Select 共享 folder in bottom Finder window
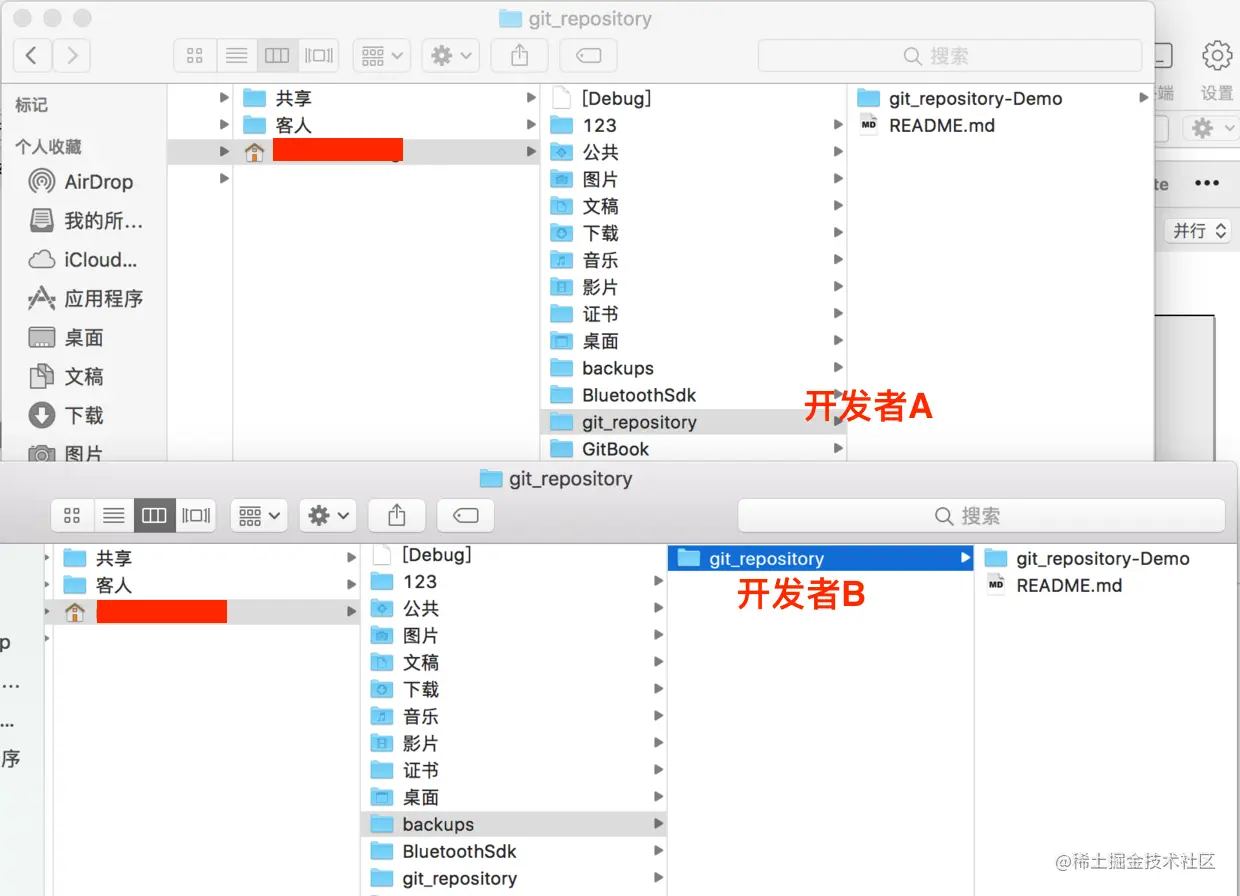The image size is (1240, 896). pos(206,558)
